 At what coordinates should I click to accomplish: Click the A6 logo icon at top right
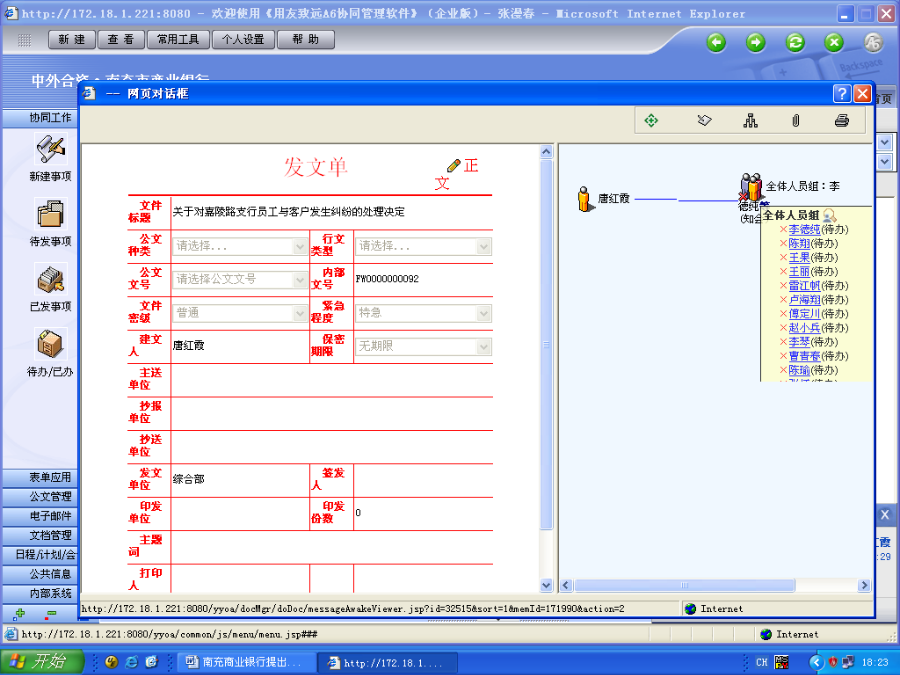(873, 42)
